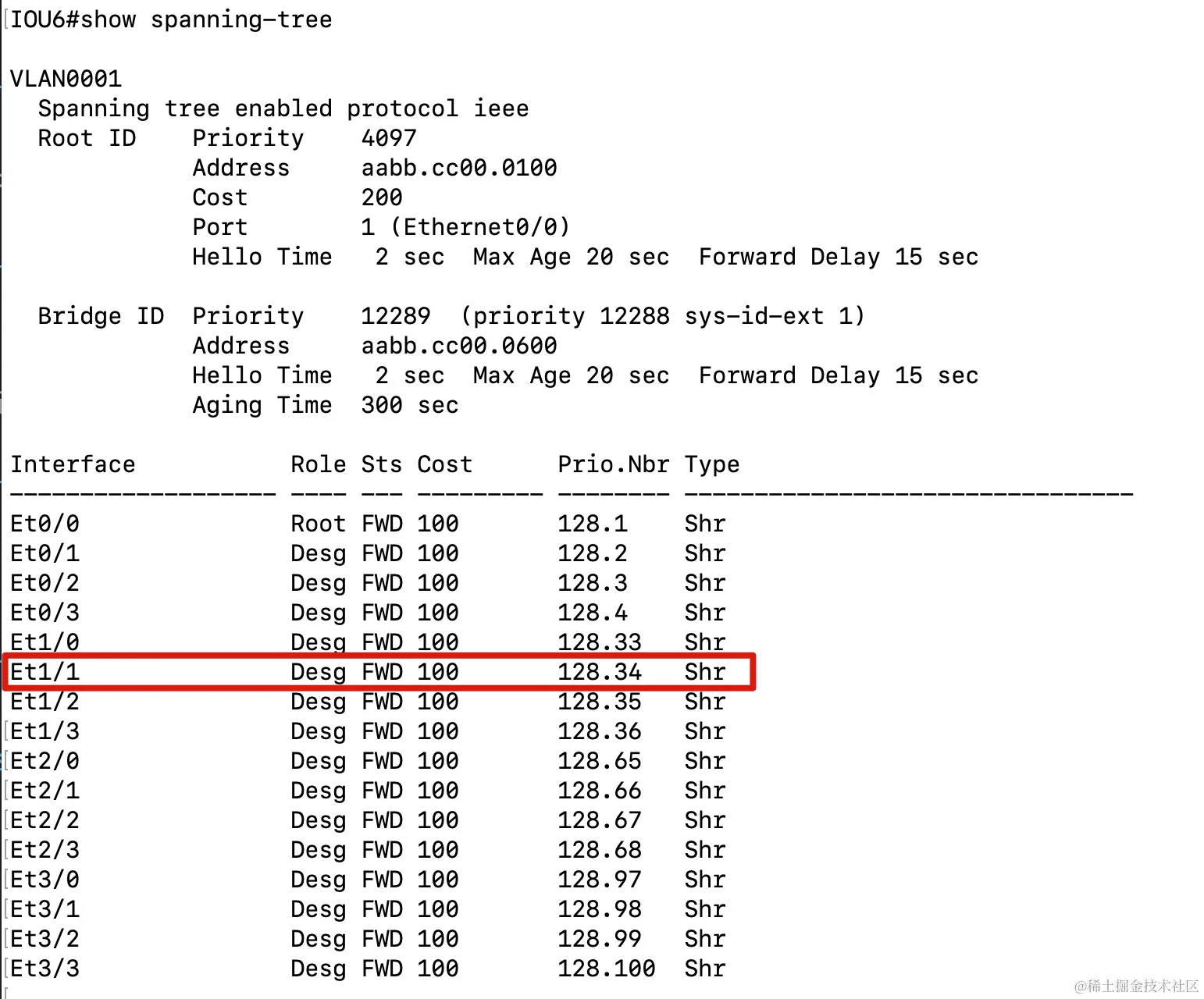Select interface name Et3/1
Image resolution: width=1204 pixels, height=999 pixels.
click(x=45, y=909)
